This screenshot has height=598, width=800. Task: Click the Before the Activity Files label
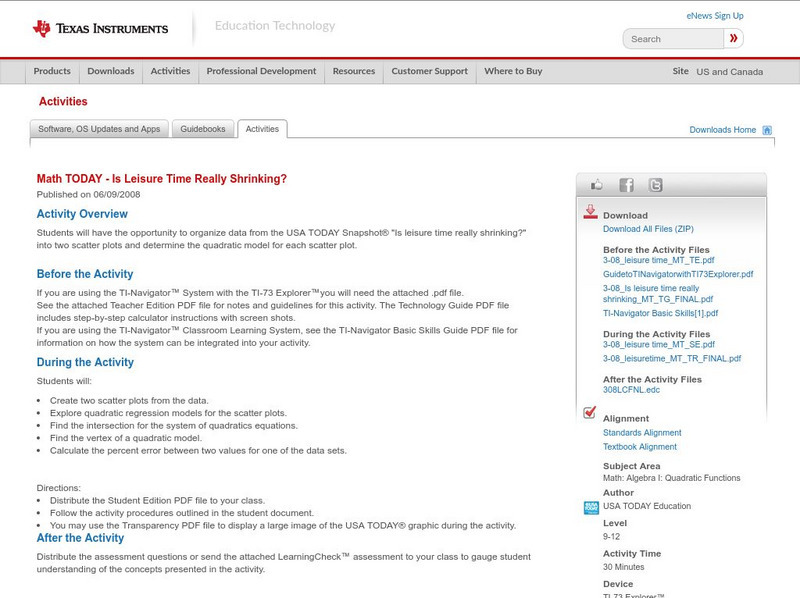656,250
